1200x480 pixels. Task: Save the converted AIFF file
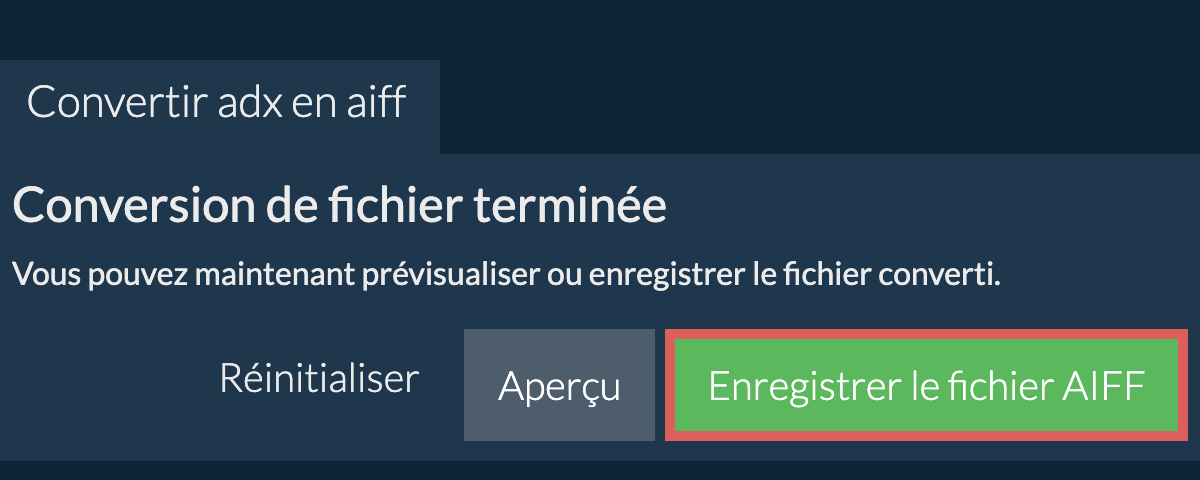[926, 386]
